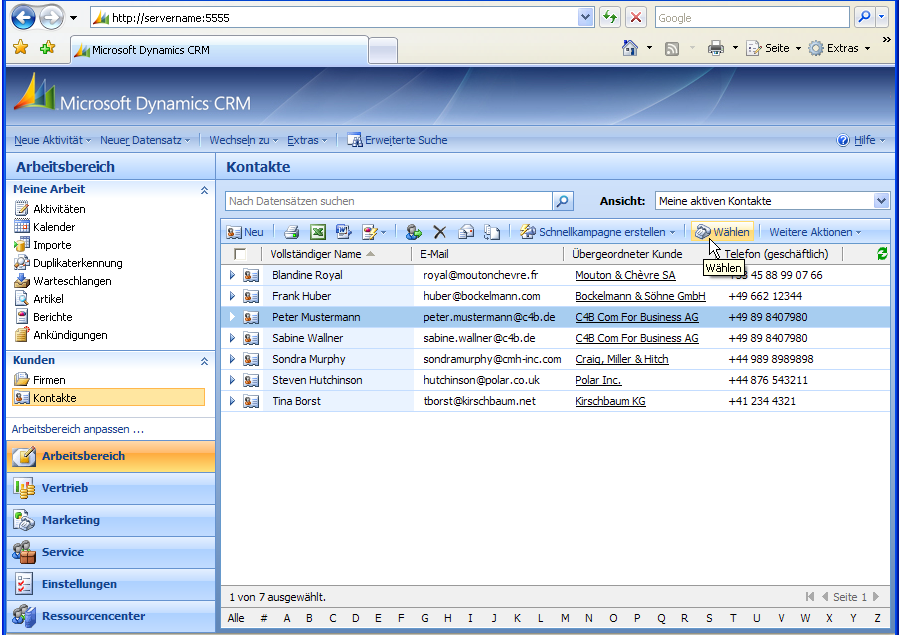901x635 pixels.
Task: Switch to the Vertrieb area
Action: (x=64, y=488)
